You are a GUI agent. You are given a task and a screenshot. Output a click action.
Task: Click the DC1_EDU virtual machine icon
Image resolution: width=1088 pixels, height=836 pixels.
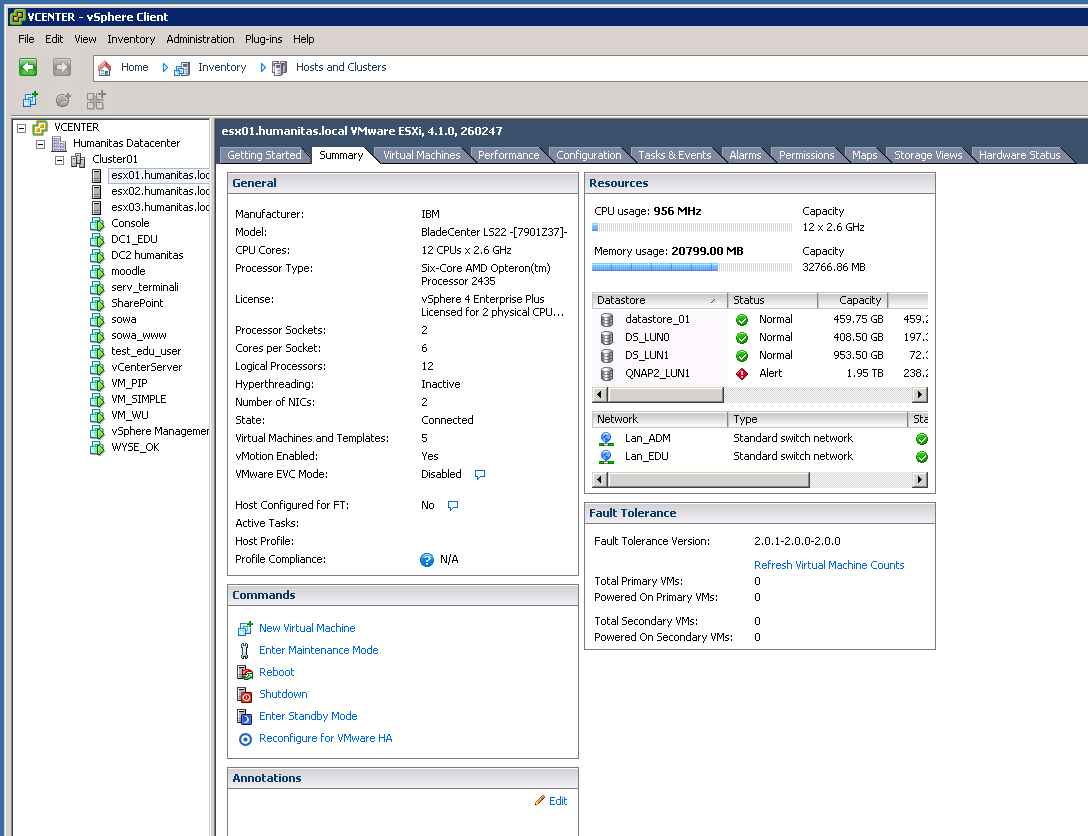coord(97,240)
